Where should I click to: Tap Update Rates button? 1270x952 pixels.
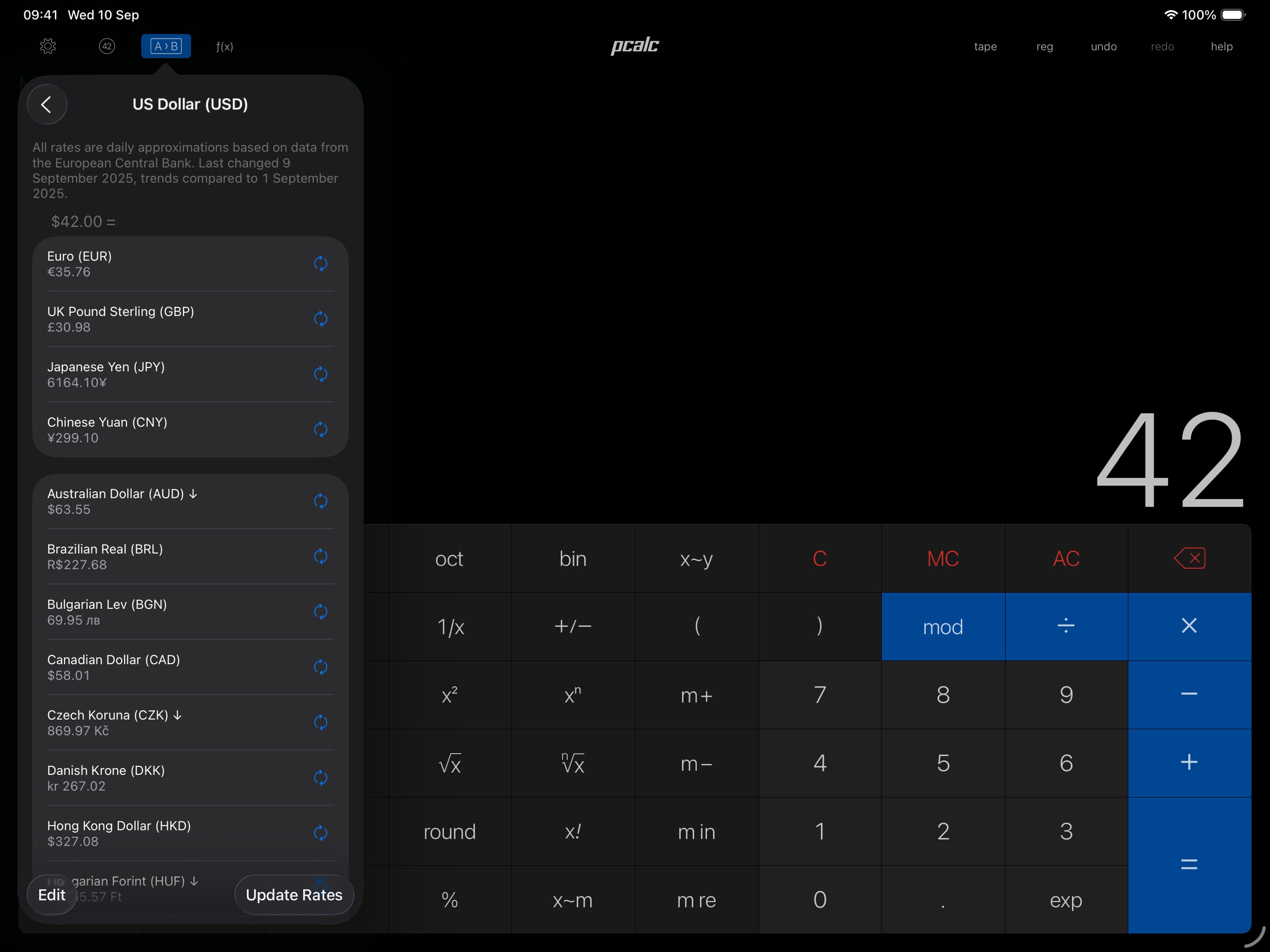294,895
